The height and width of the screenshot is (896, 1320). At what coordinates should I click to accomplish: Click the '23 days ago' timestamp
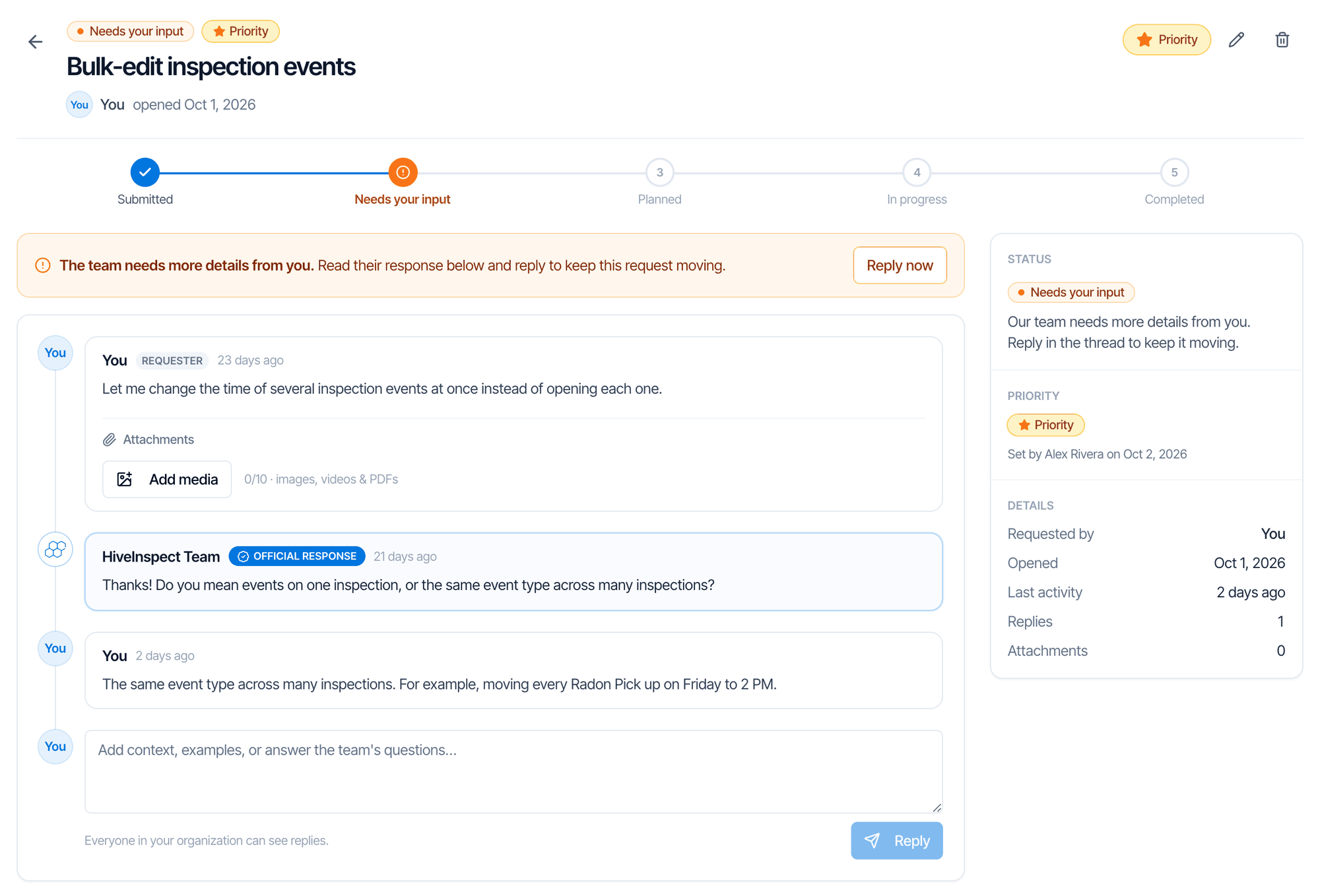tap(251, 360)
